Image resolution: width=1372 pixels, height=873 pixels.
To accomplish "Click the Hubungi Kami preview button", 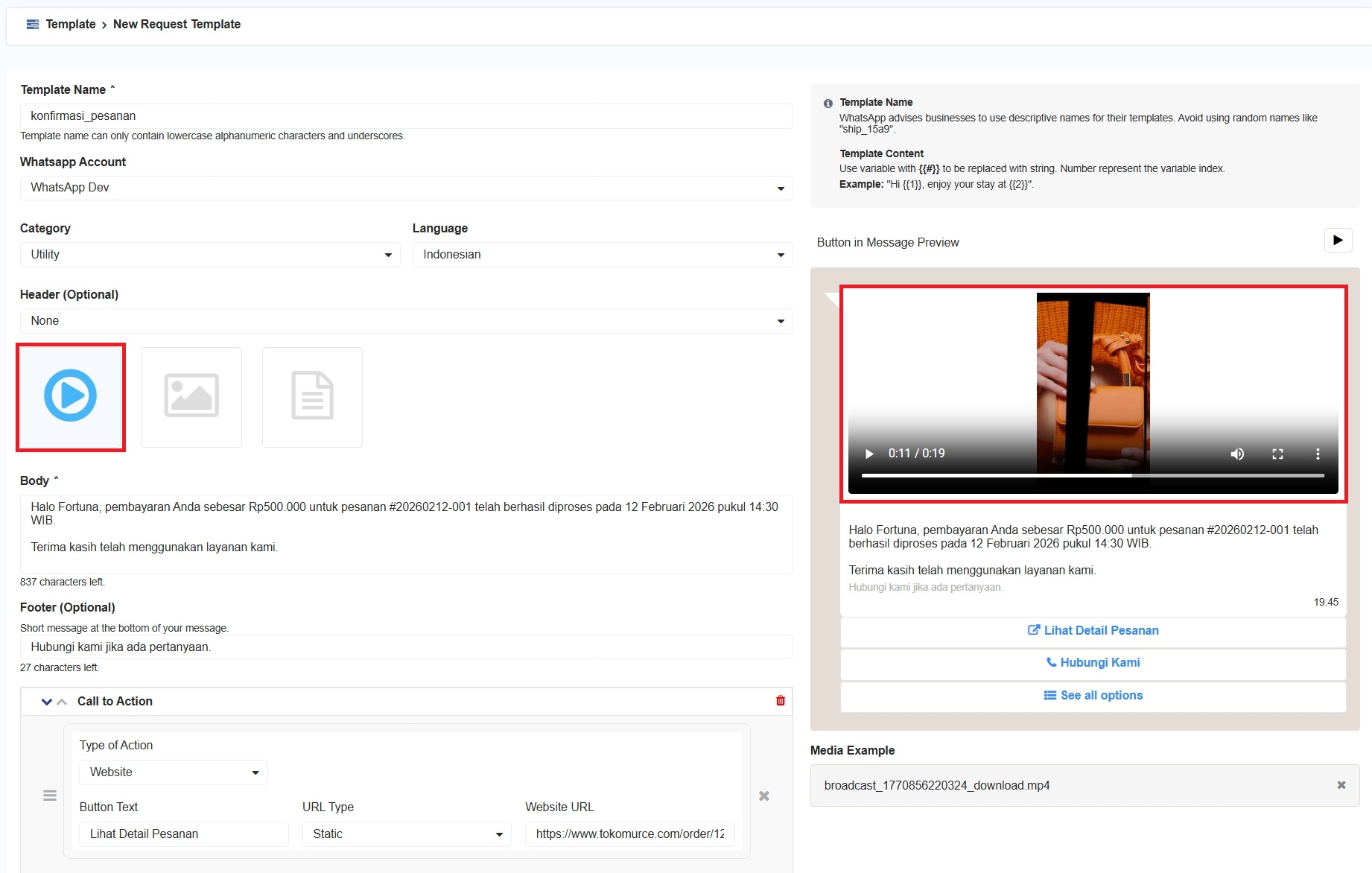I will [x=1093, y=663].
